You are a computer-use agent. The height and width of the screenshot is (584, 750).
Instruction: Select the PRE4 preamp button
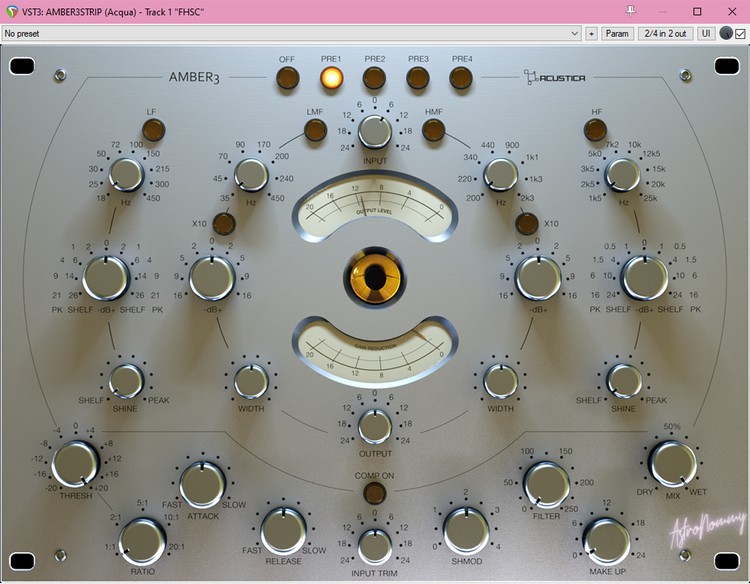pos(461,78)
